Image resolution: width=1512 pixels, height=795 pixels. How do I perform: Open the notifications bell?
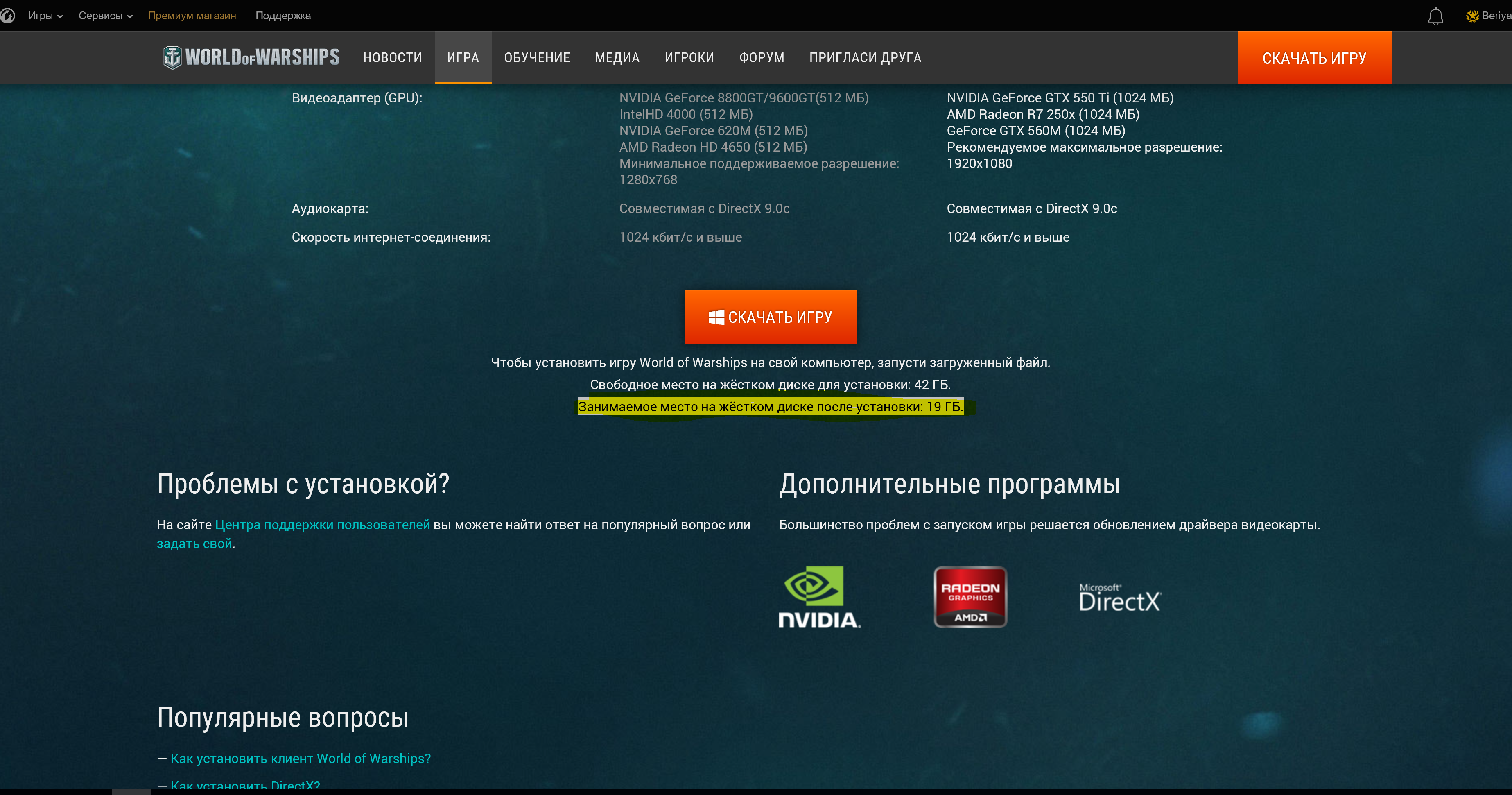[x=1435, y=16]
